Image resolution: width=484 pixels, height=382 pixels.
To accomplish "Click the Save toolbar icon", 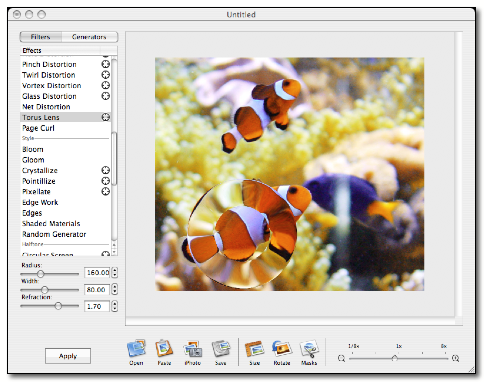I will click(221, 349).
